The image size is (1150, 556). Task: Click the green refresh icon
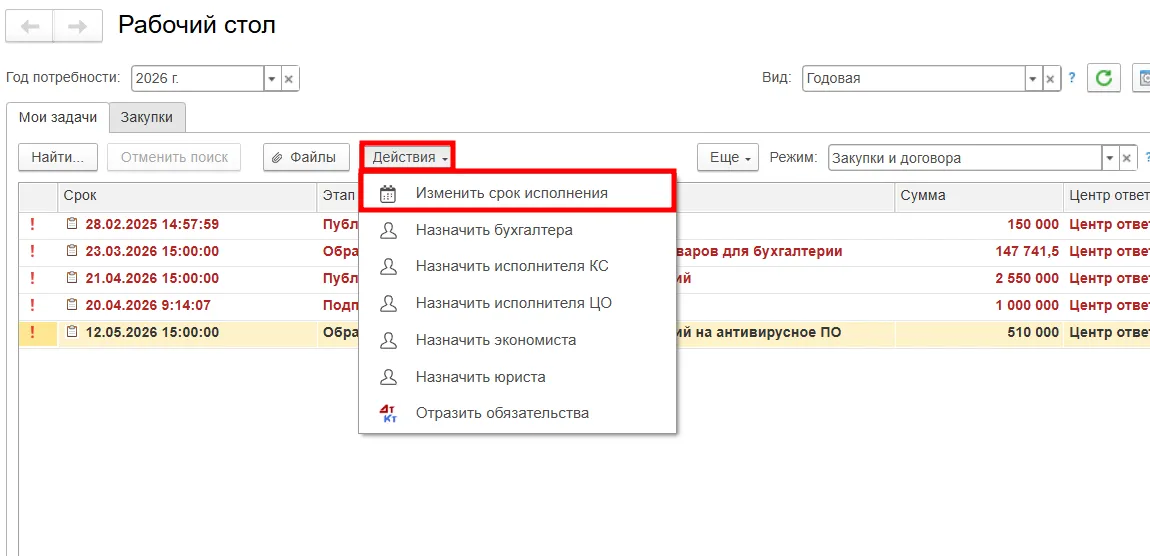pyautogui.click(x=1104, y=78)
